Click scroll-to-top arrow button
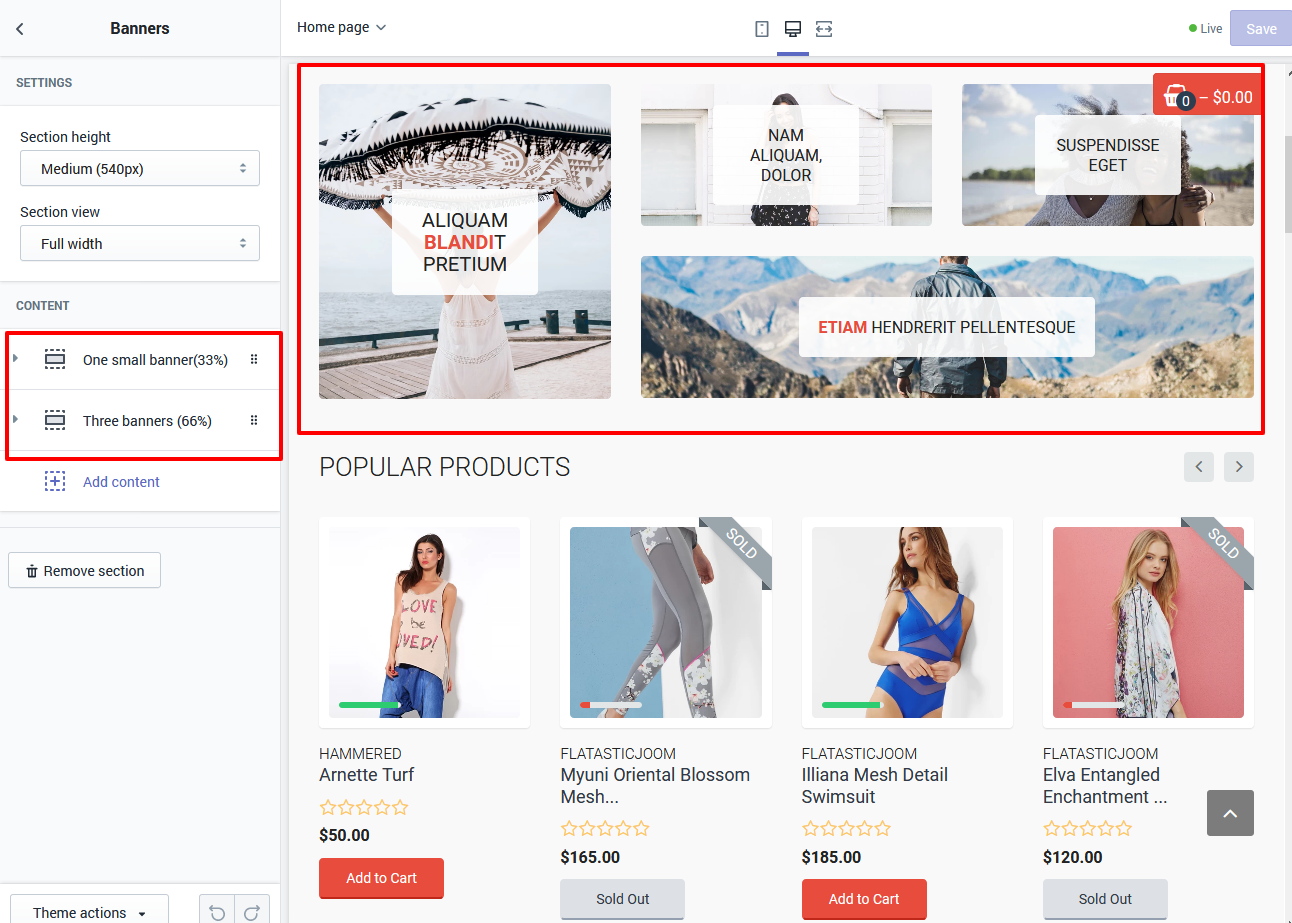1292x923 pixels. pyautogui.click(x=1230, y=813)
